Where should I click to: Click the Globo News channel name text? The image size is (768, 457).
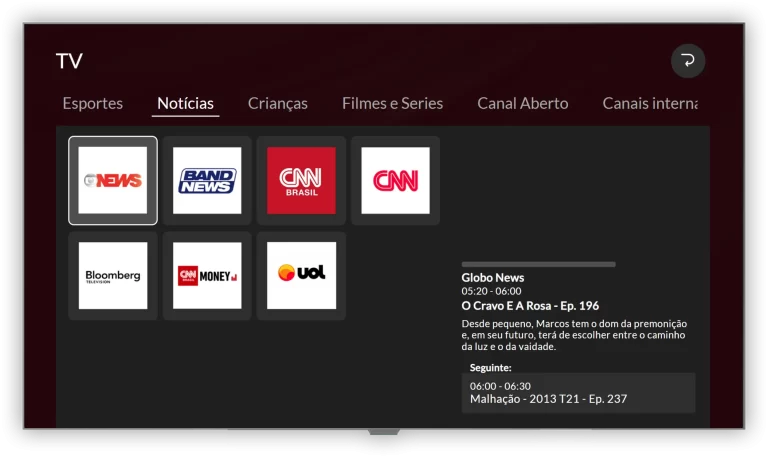click(x=492, y=278)
